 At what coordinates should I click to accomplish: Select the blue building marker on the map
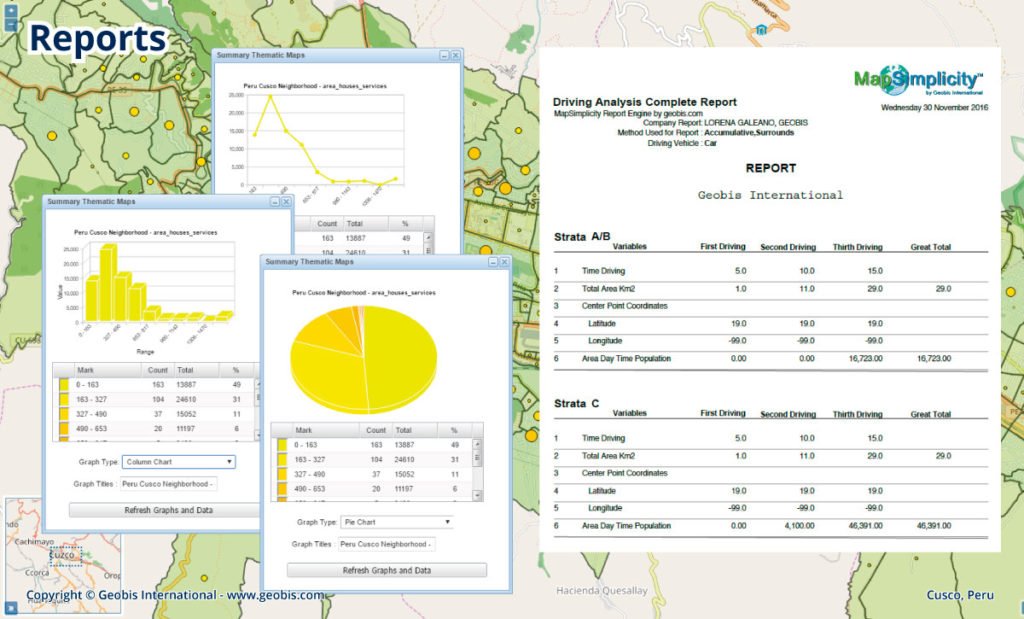click(x=761, y=29)
